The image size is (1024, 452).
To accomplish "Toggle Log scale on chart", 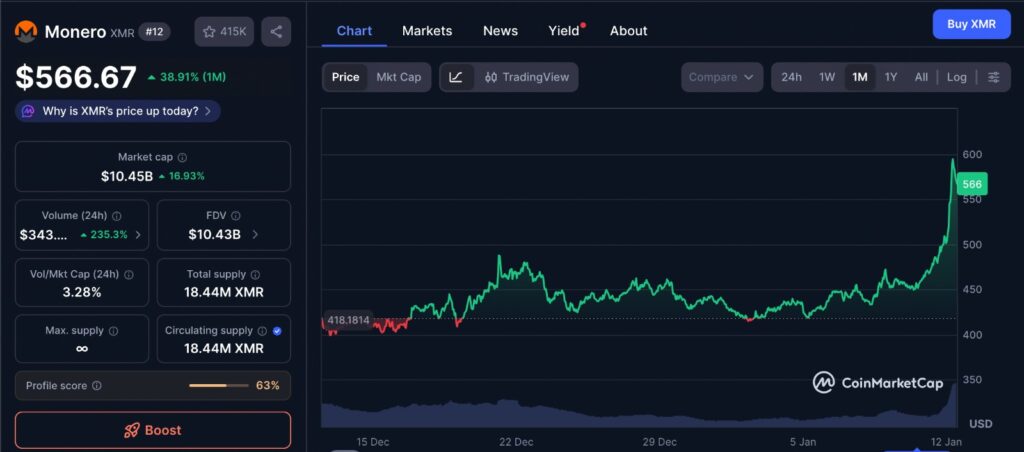I will tap(957, 77).
